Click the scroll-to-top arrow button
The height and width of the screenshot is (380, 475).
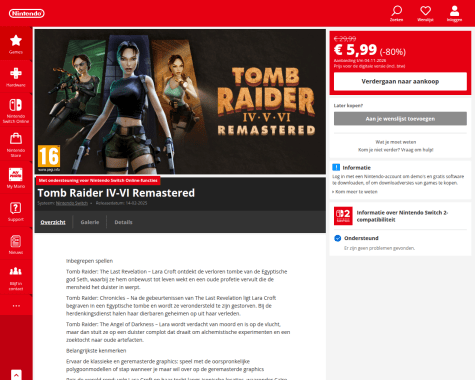pos(16,374)
